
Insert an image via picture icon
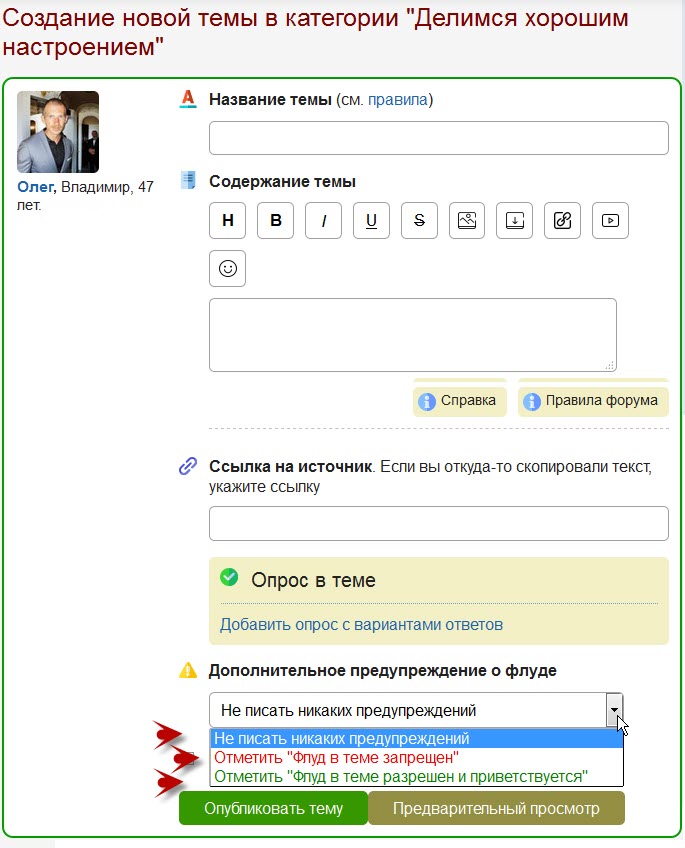click(467, 221)
